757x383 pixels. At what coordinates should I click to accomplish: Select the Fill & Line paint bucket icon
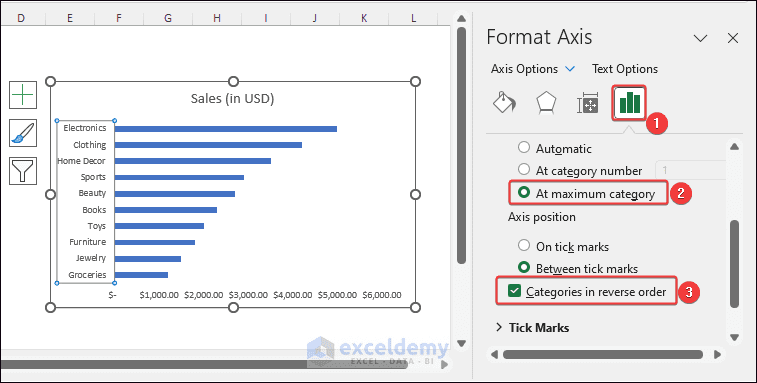tap(504, 103)
